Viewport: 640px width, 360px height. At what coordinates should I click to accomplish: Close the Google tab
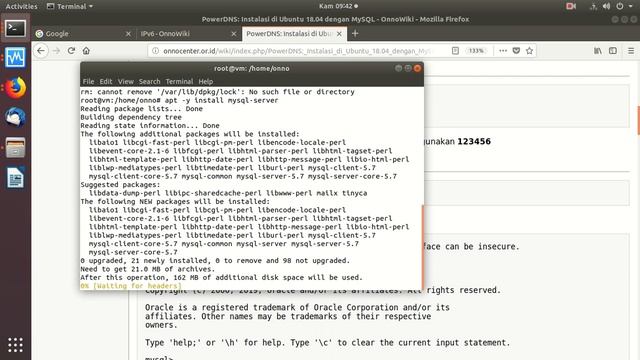(x=128, y=34)
